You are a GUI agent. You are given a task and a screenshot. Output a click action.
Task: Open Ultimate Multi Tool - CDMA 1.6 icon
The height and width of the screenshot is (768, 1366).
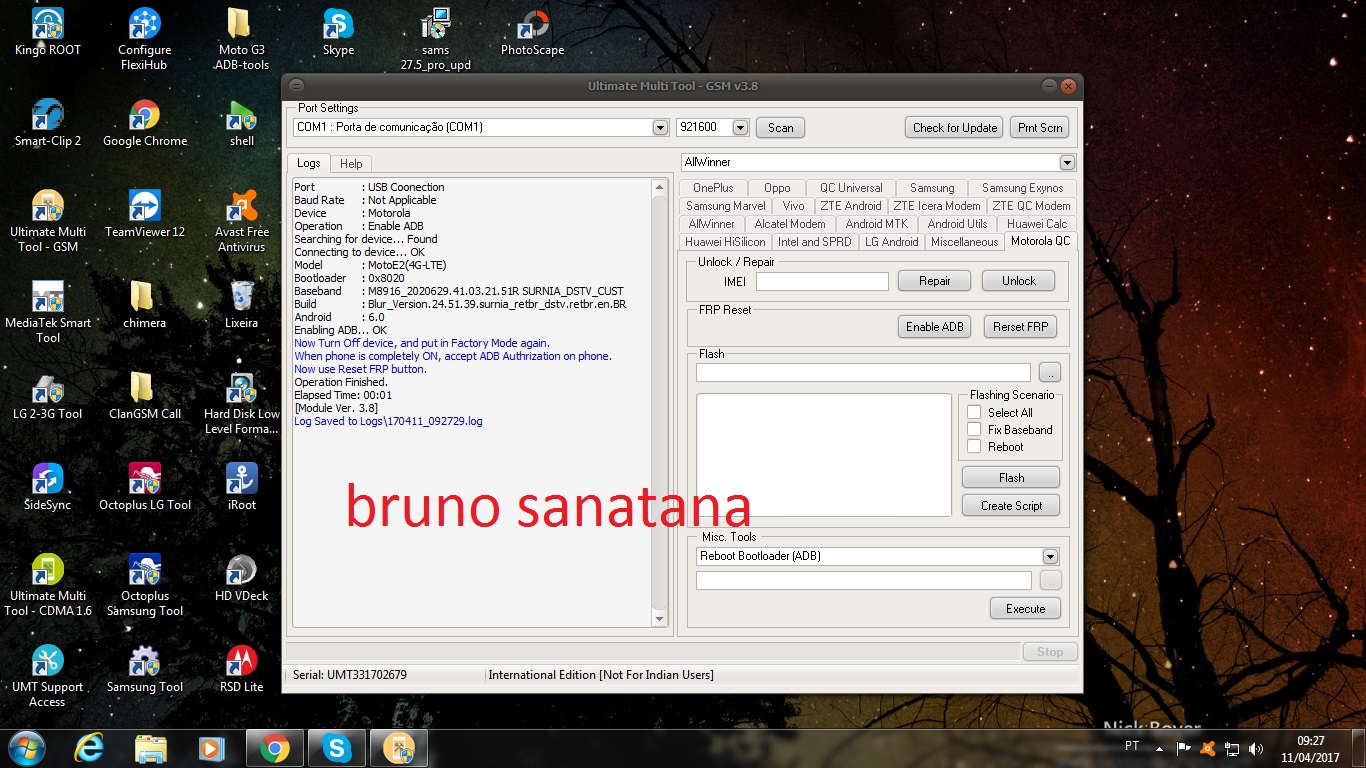[47, 586]
